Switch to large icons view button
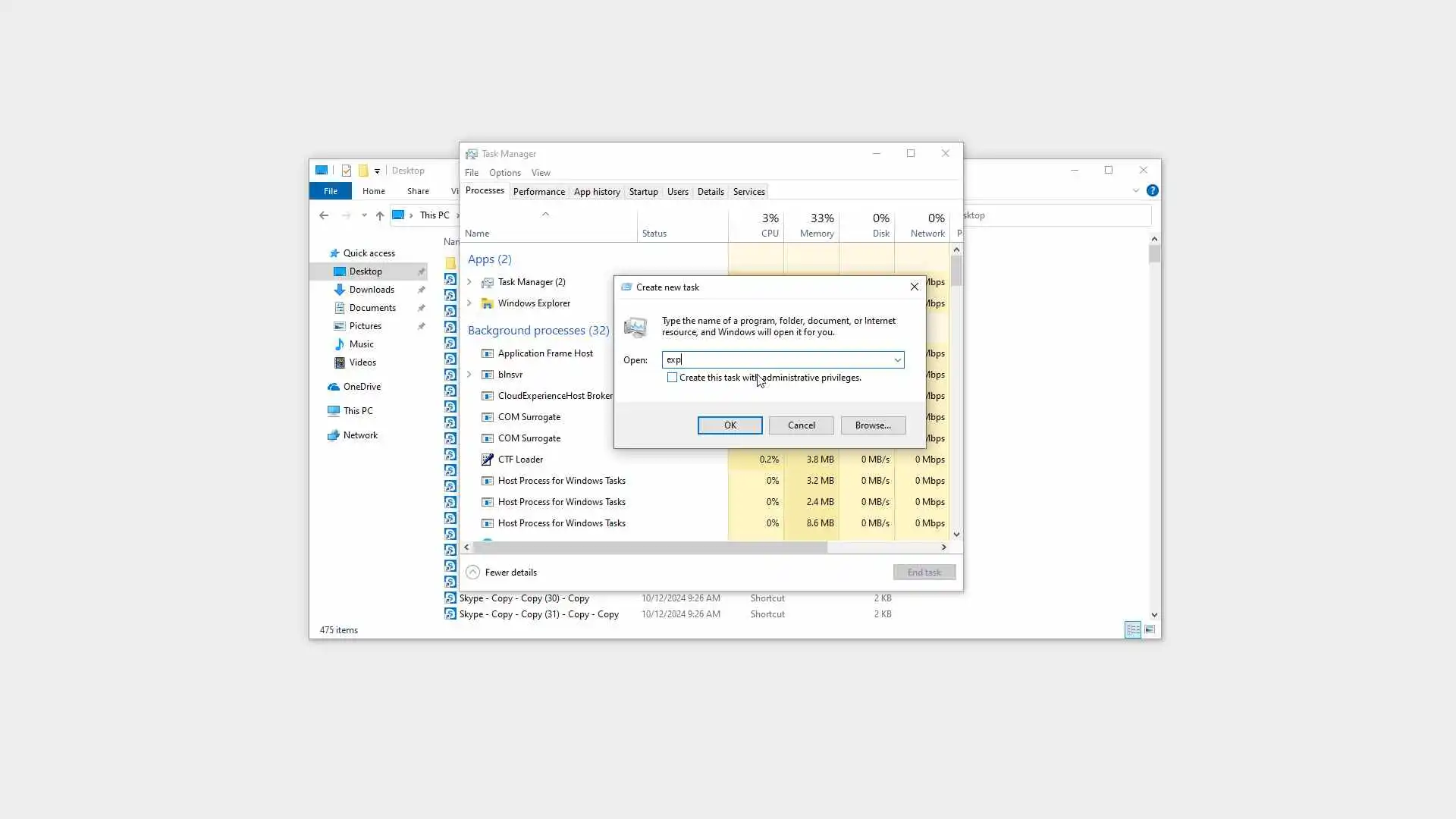1456x819 pixels. (1150, 630)
